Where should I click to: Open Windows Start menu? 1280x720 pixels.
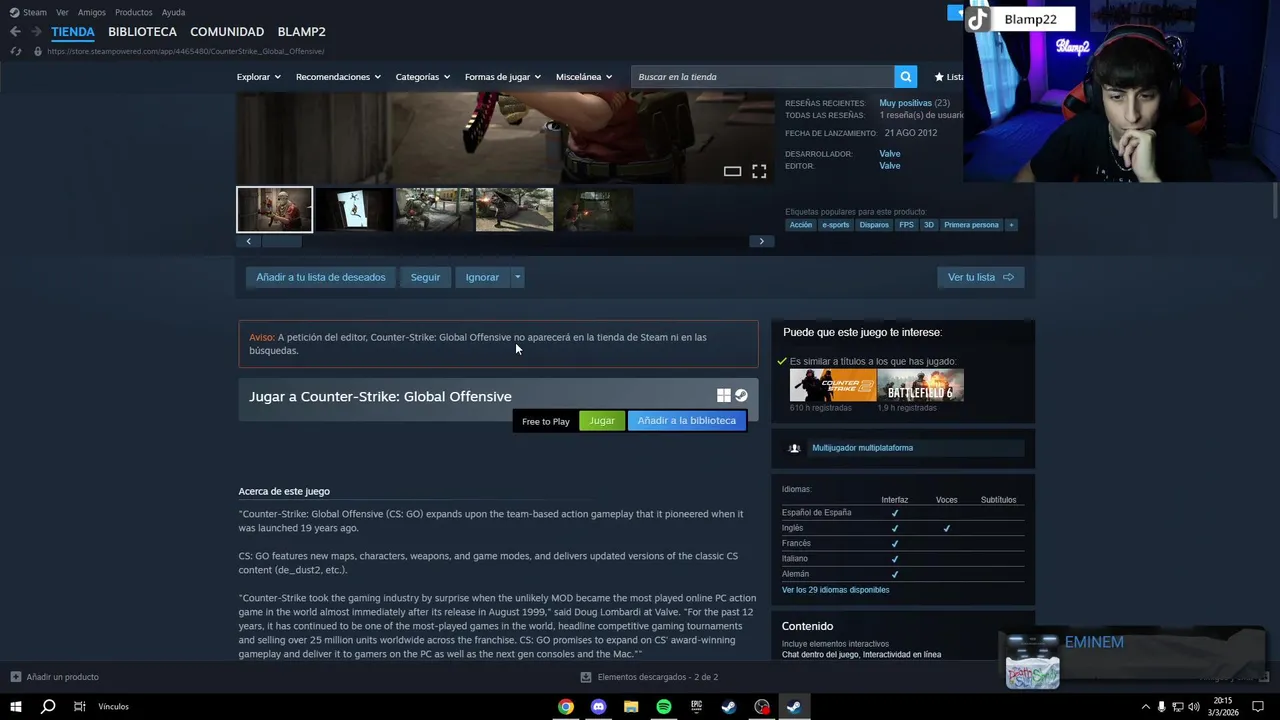click(x=16, y=707)
